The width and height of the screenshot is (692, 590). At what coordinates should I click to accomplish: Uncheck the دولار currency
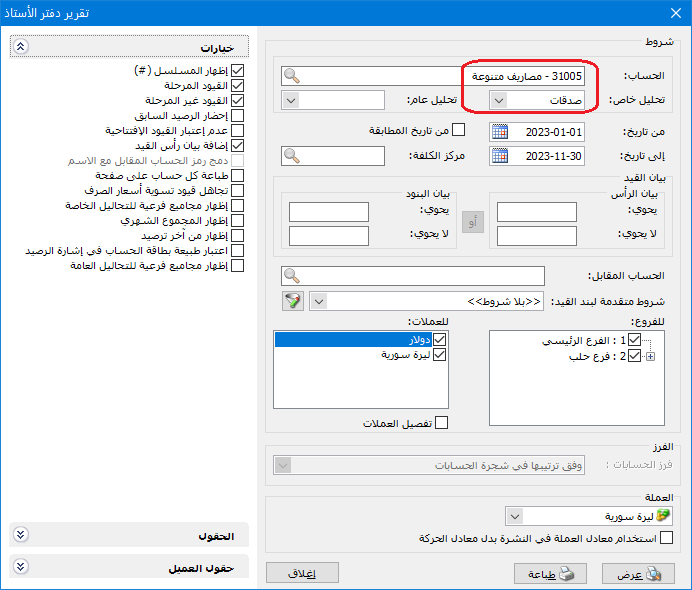coord(440,339)
